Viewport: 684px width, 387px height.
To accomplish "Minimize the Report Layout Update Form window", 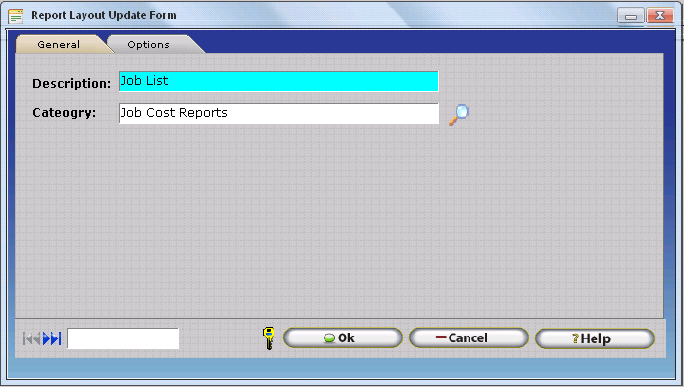I will [x=631, y=16].
